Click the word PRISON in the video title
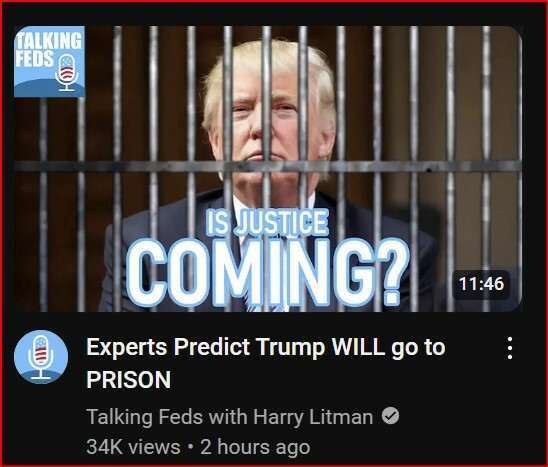This screenshot has height=467, width=548. (x=128, y=379)
